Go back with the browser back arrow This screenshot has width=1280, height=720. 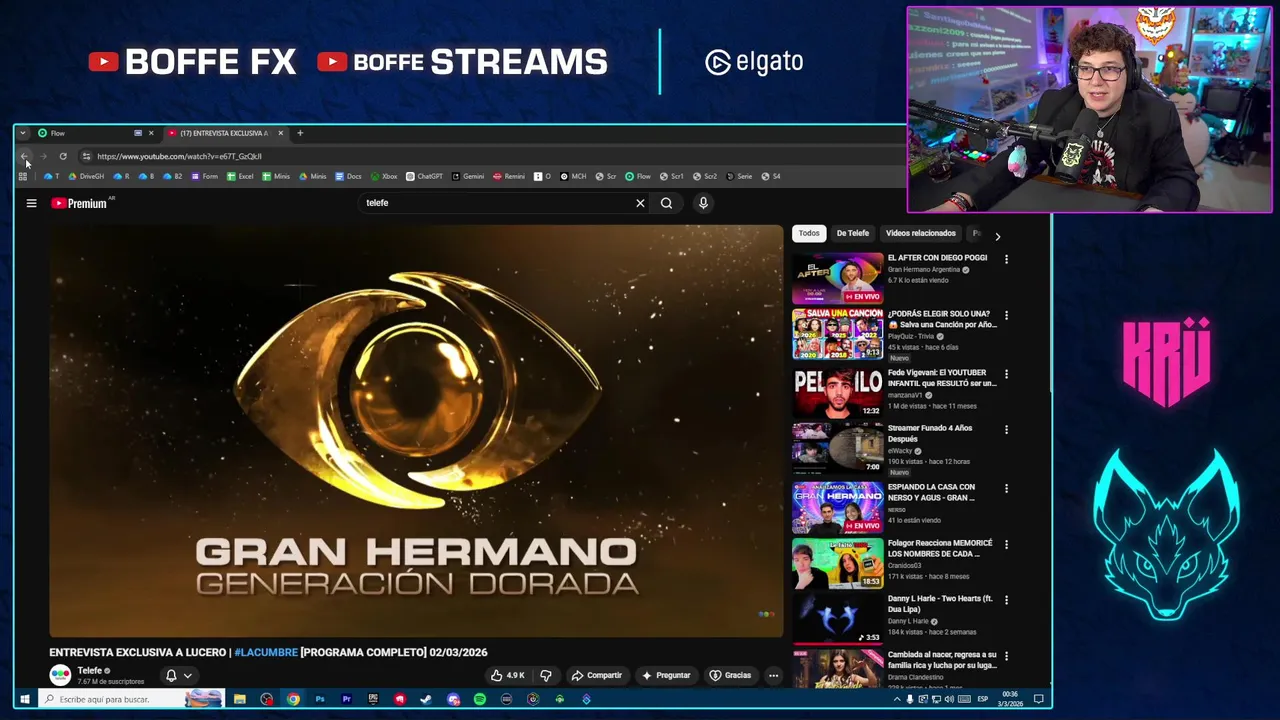24,156
